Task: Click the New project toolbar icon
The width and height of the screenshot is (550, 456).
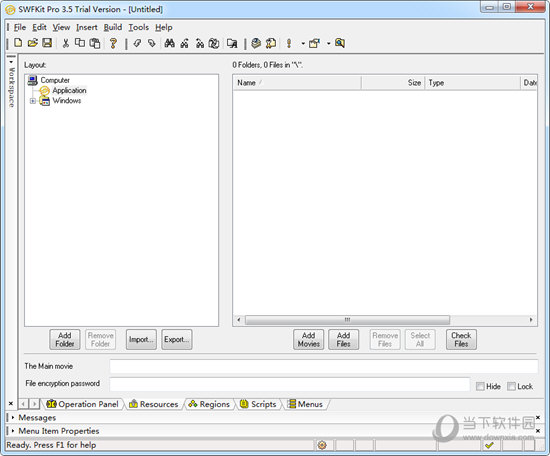Action: tap(18, 43)
